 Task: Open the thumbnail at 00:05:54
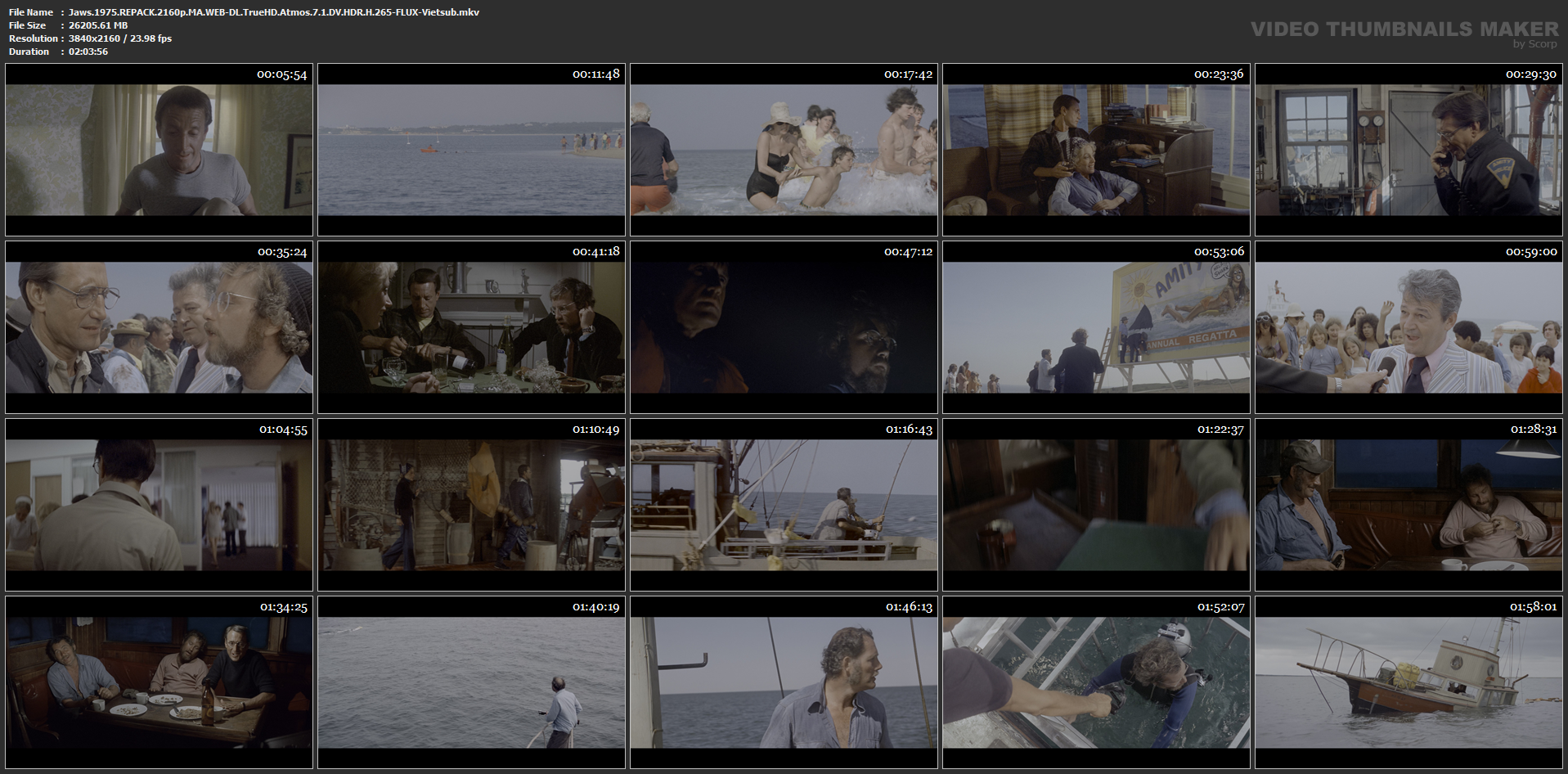(159, 150)
